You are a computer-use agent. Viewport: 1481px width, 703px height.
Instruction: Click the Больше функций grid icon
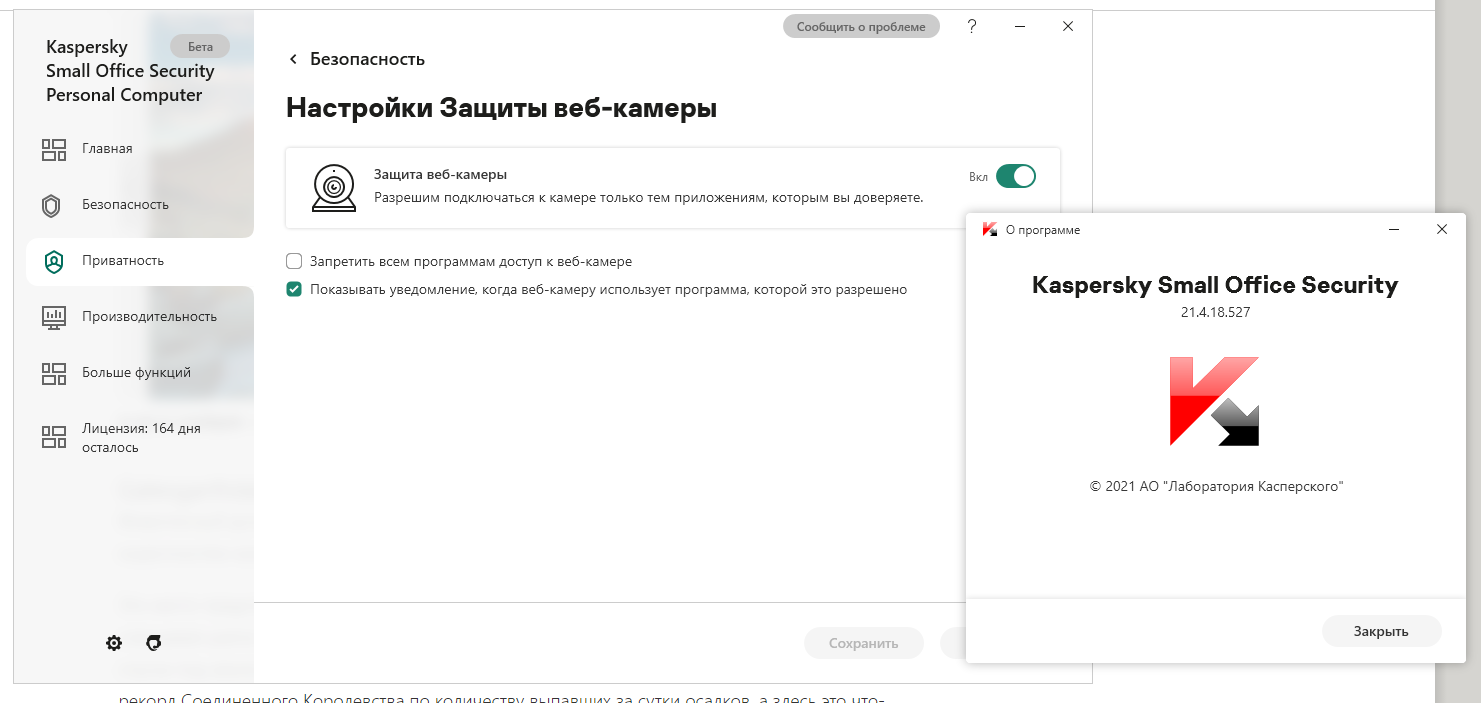tap(53, 373)
